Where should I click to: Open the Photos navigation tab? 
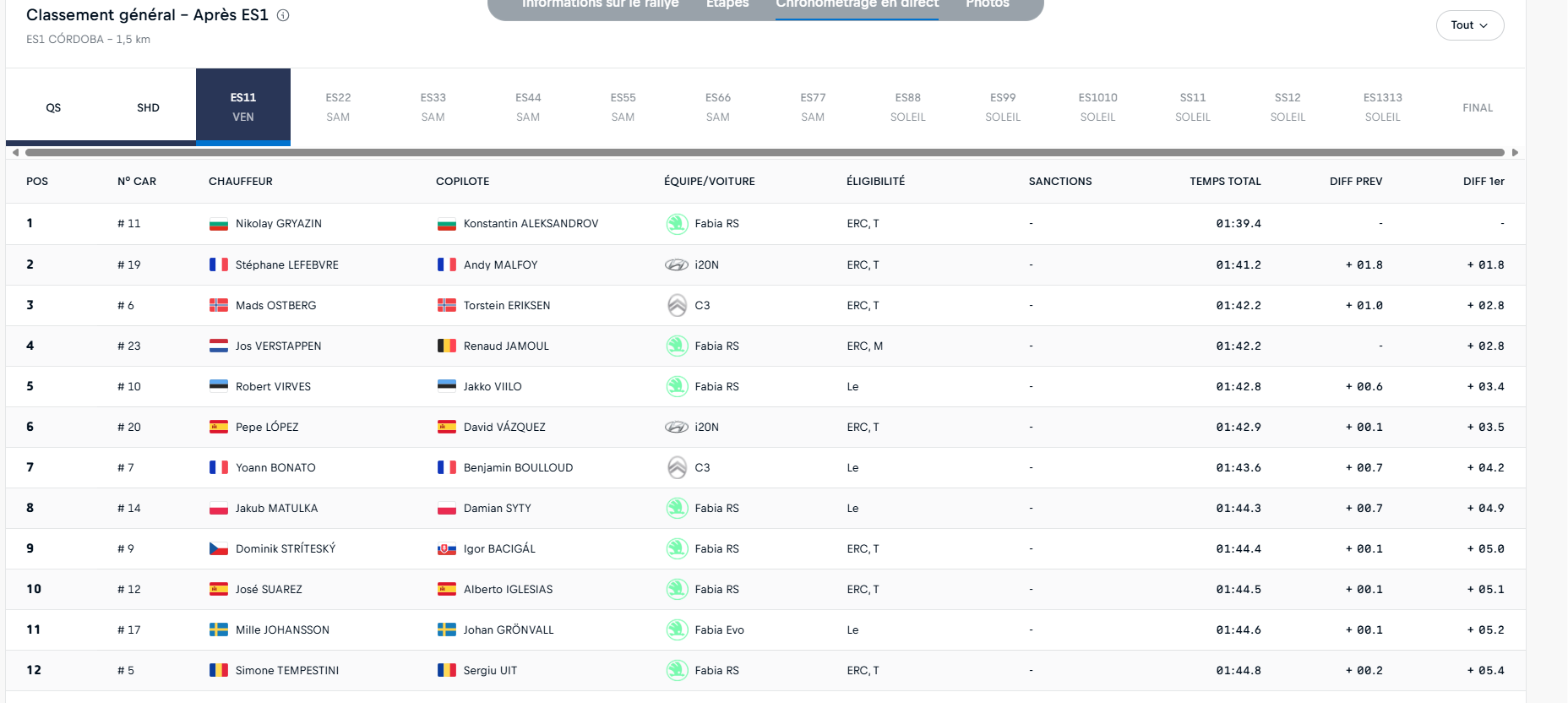tap(987, 4)
